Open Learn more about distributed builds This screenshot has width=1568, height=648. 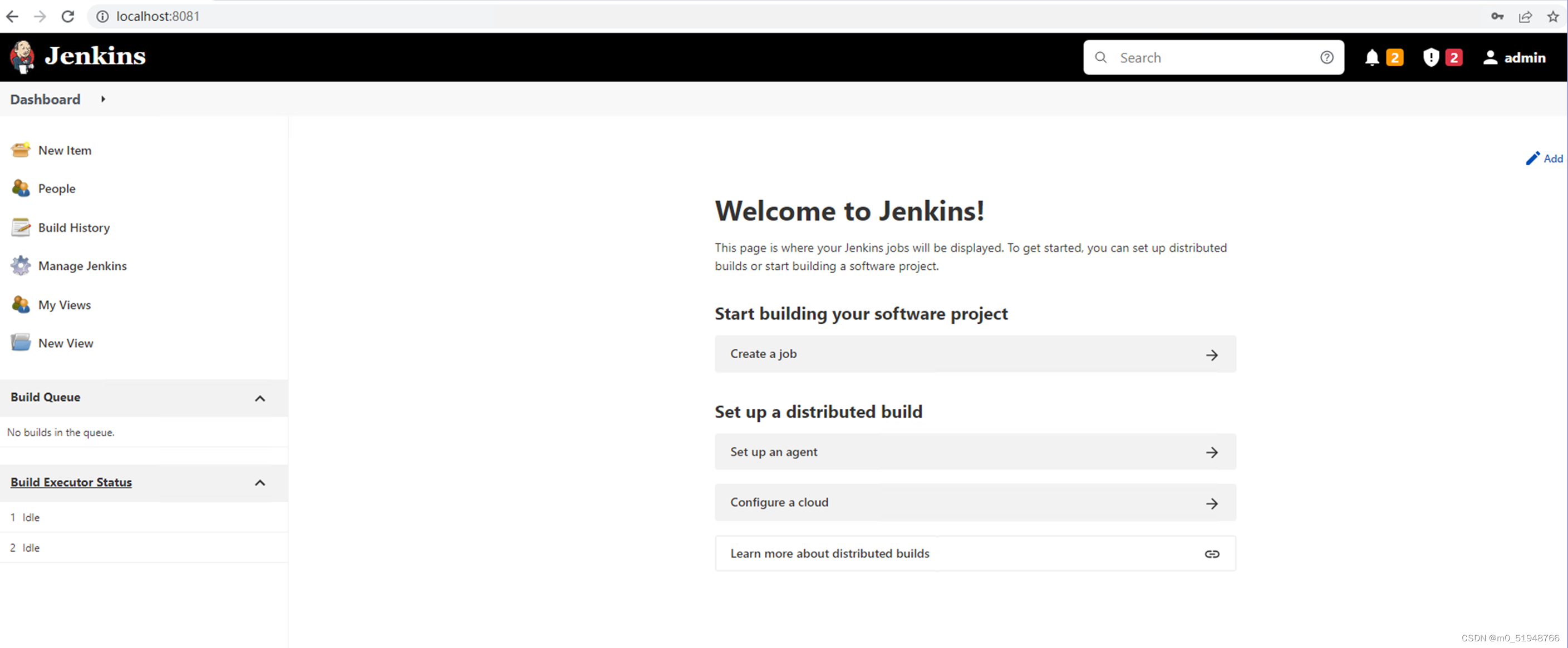[x=975, y=553]
